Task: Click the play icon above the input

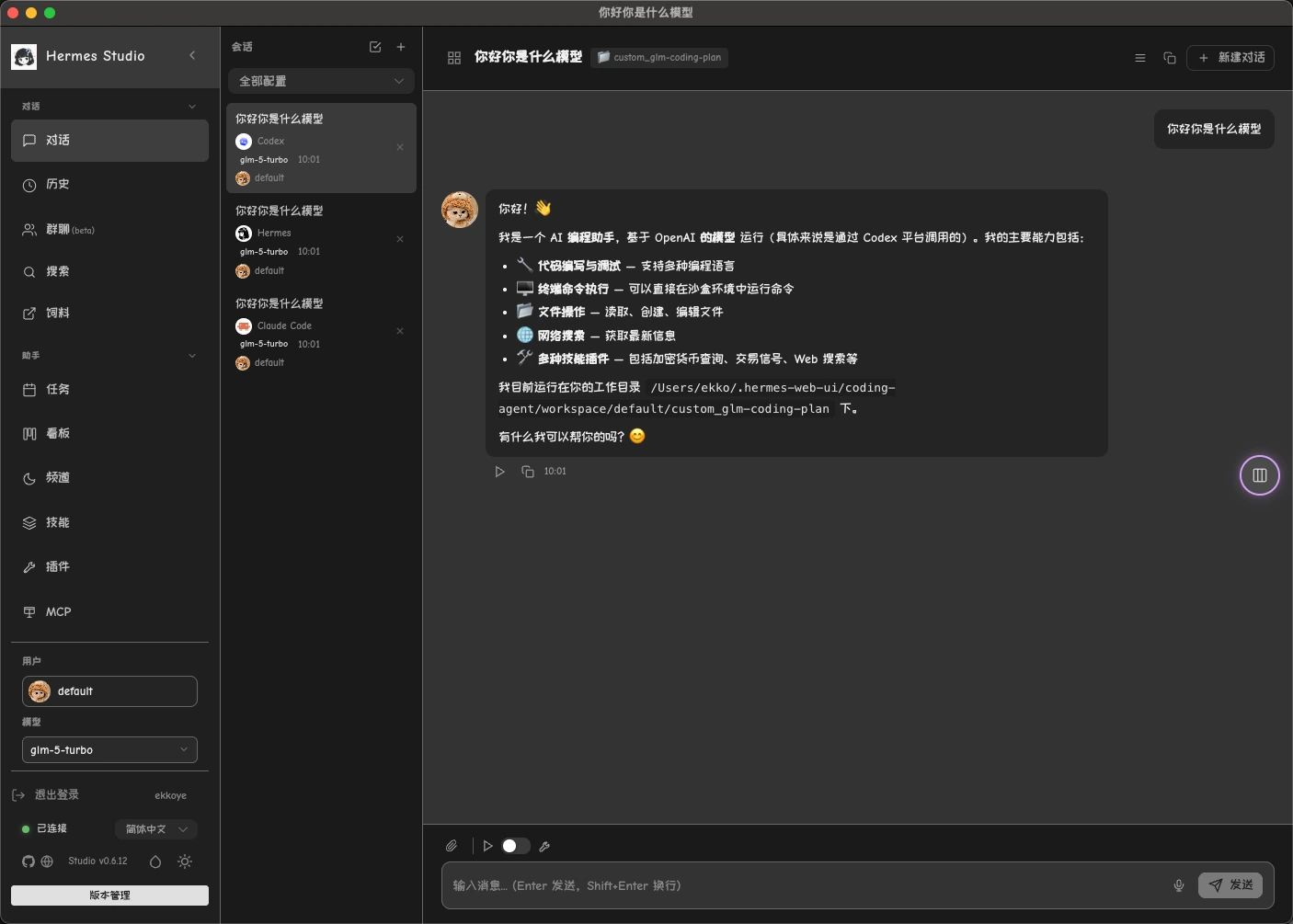Action: pos(487,846)
